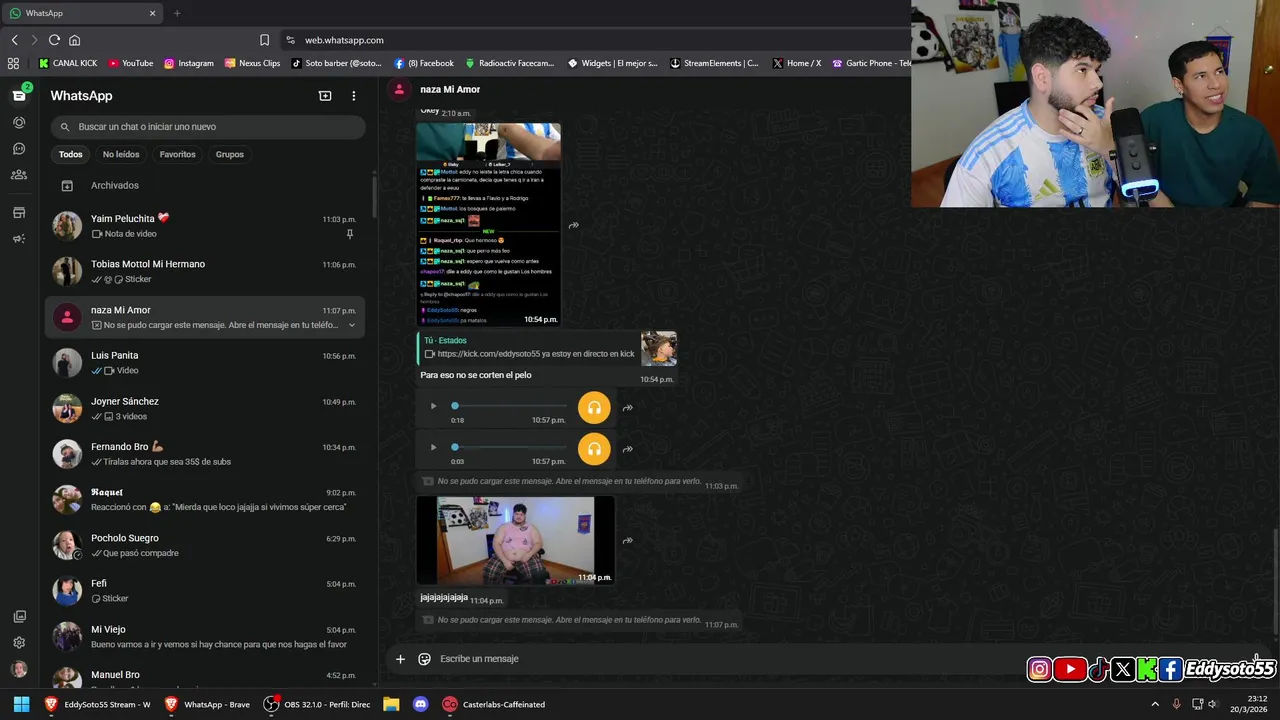1280x720 pixels.
Task: Start a new chat with plus icon
Action: pos(325,96)
